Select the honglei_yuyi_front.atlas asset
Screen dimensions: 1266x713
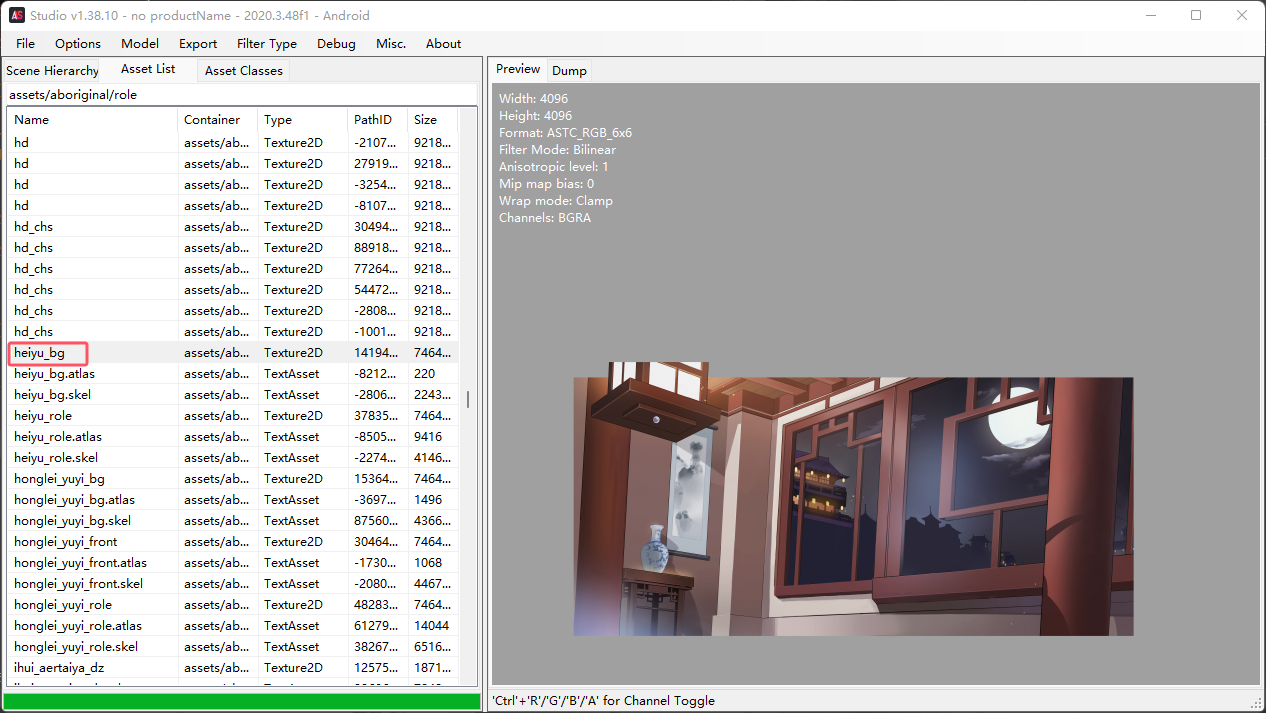pyautogui.click(x=233, y=563)
